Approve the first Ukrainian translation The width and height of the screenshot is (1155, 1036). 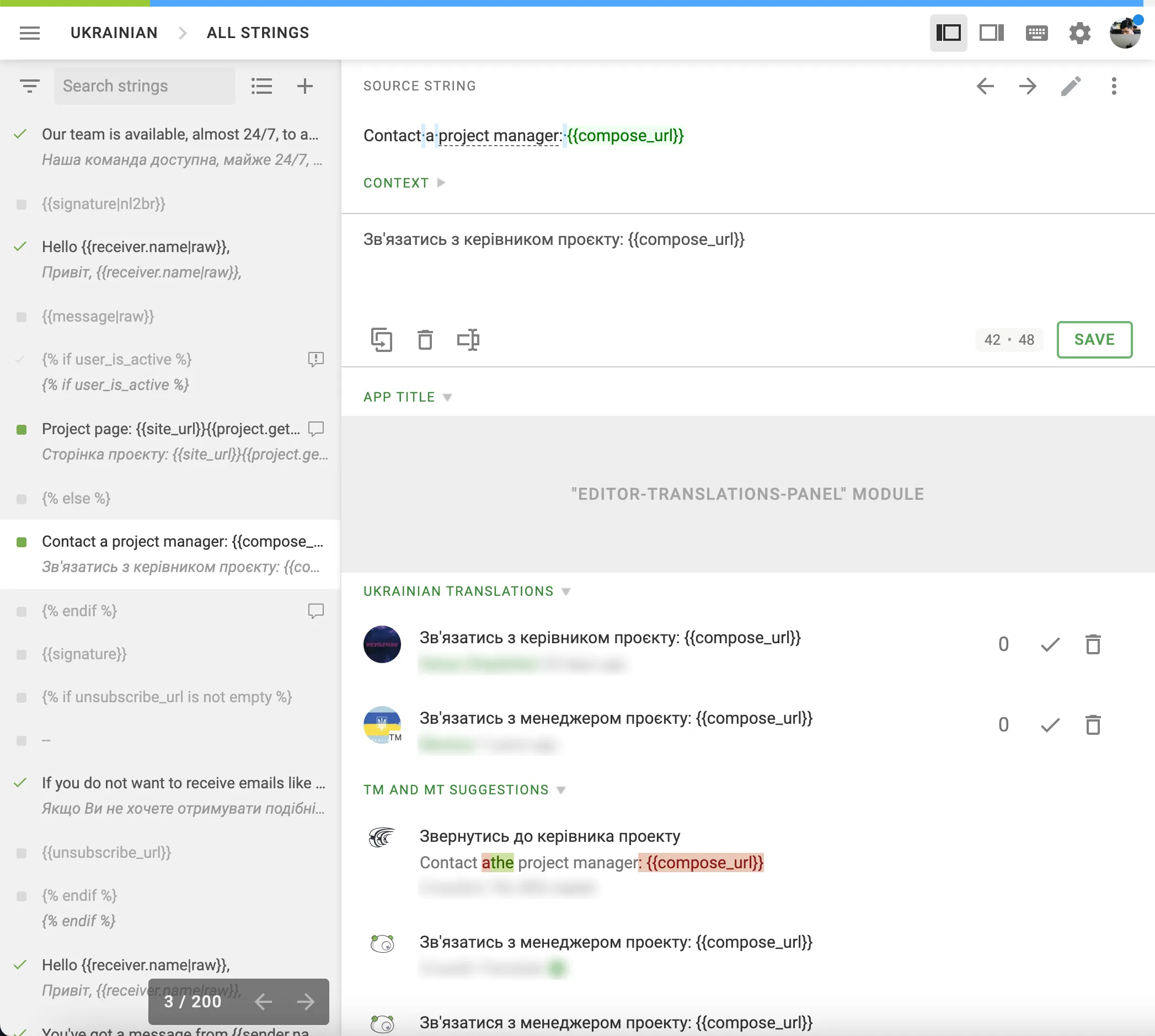1050,644
